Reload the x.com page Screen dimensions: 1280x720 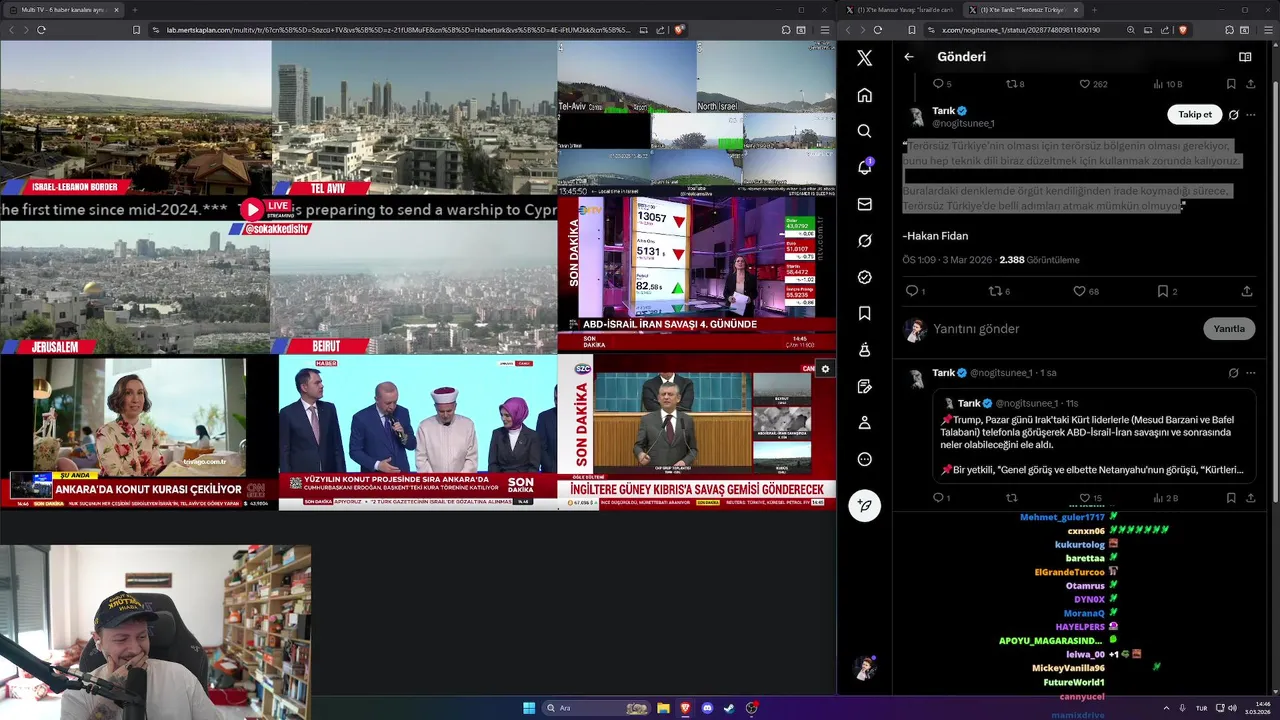click(878, 30)
